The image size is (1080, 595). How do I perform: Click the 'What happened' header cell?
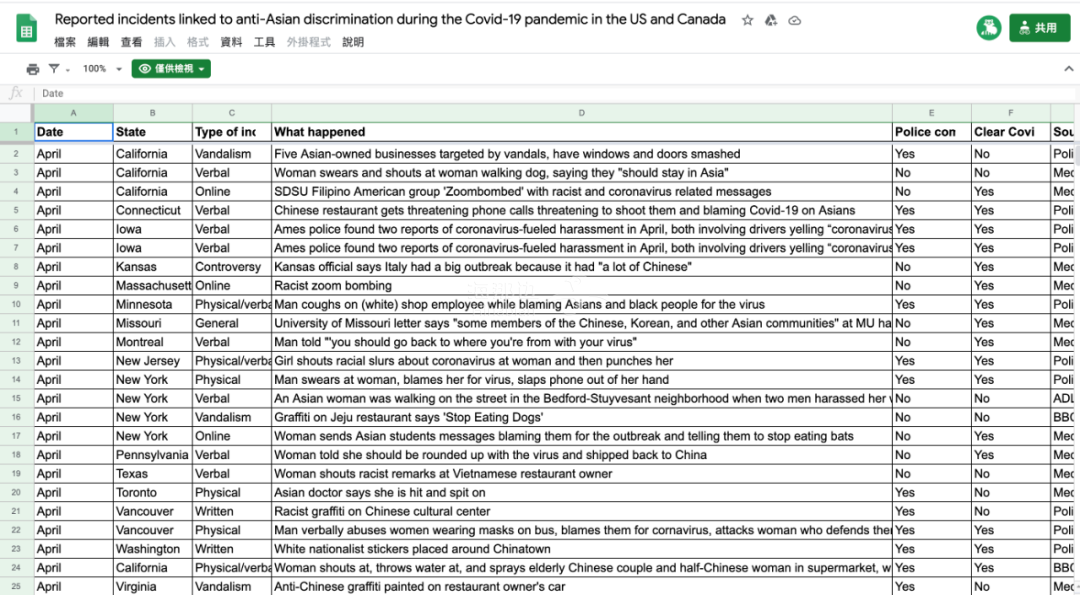tap(582, 132)
